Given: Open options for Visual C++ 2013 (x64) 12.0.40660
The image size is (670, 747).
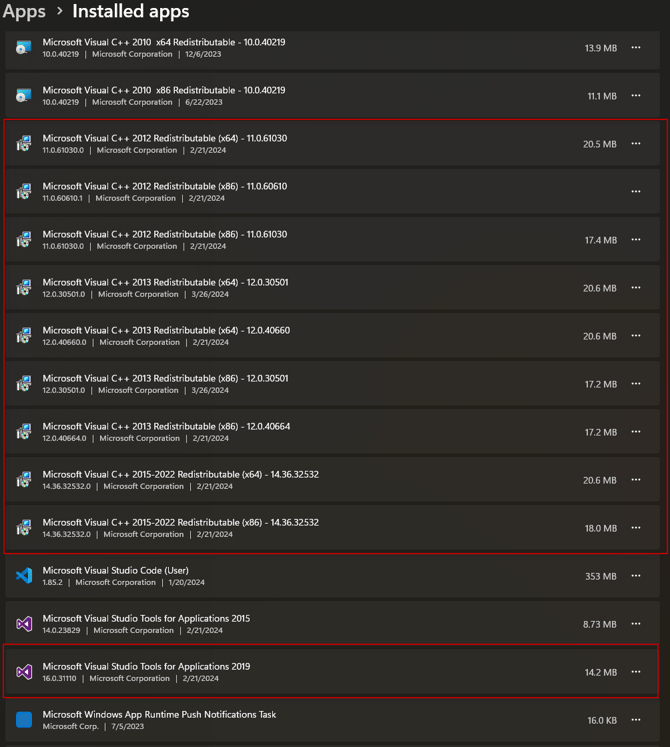Looking at the screenshot, I should point(636,336).
